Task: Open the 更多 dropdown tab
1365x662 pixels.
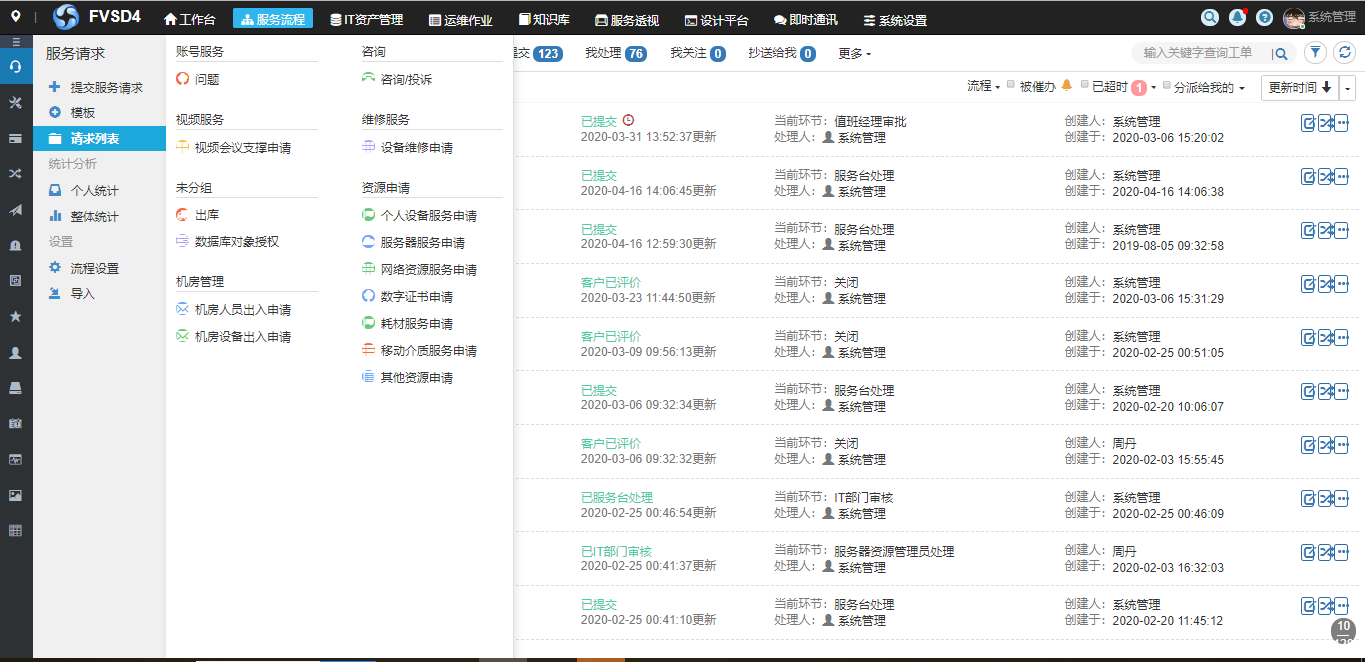Action: coord(854,54)
